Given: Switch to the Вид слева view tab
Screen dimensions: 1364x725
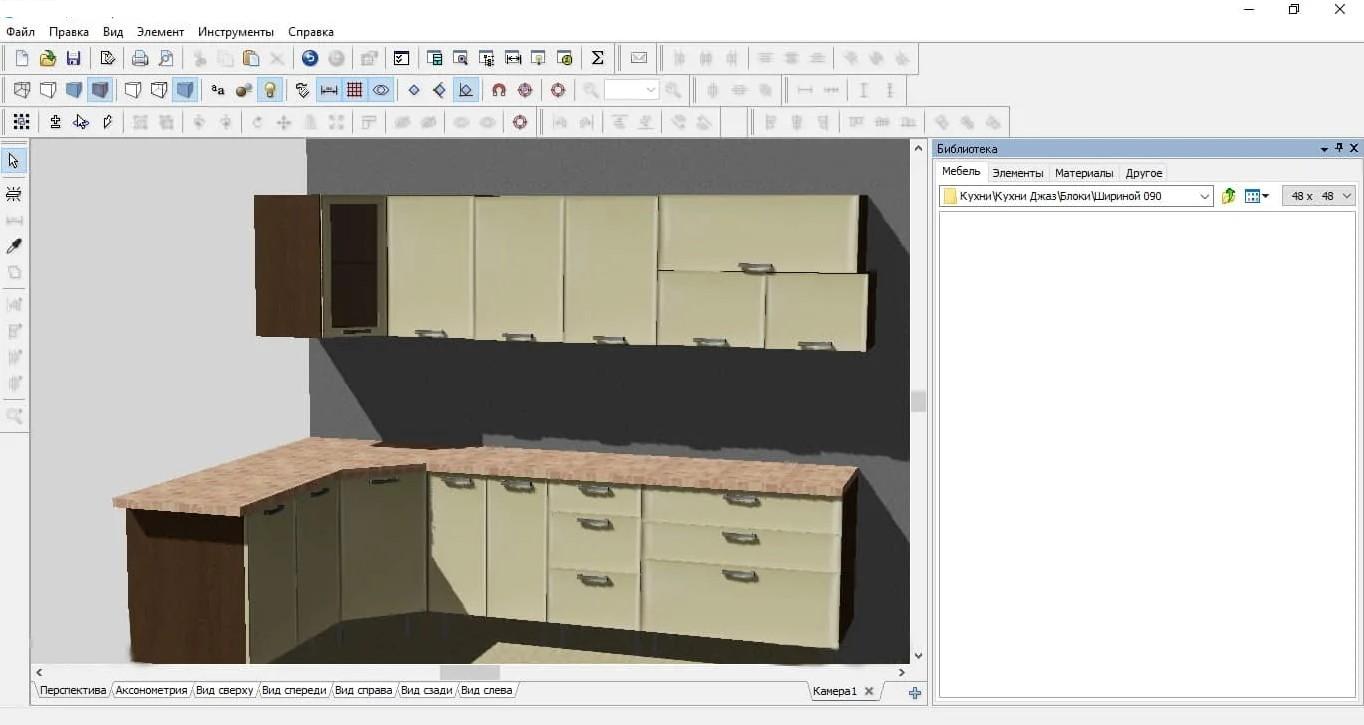Looking at the screenshot, I should click(x=487, y=690).
